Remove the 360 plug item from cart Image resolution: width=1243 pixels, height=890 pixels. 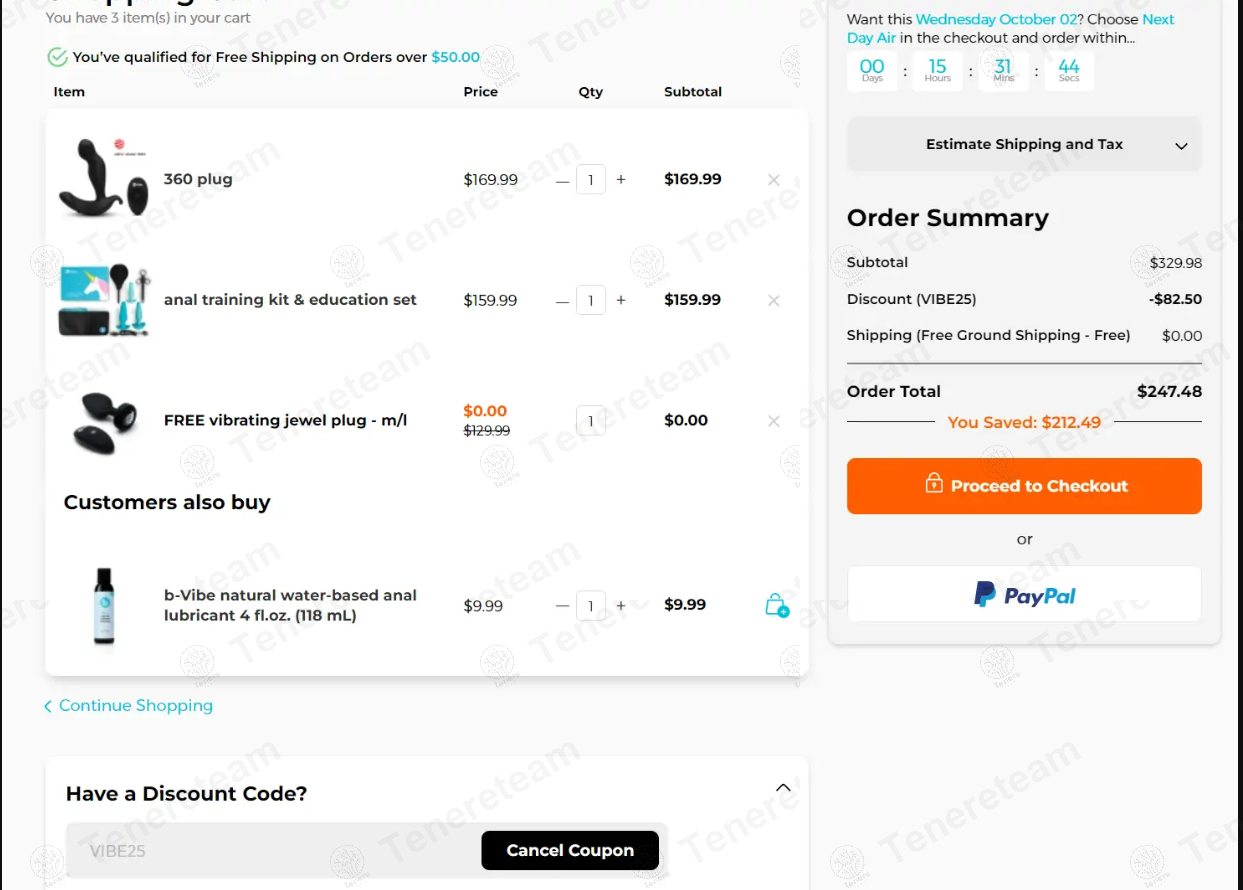click(x=773, y=180)
